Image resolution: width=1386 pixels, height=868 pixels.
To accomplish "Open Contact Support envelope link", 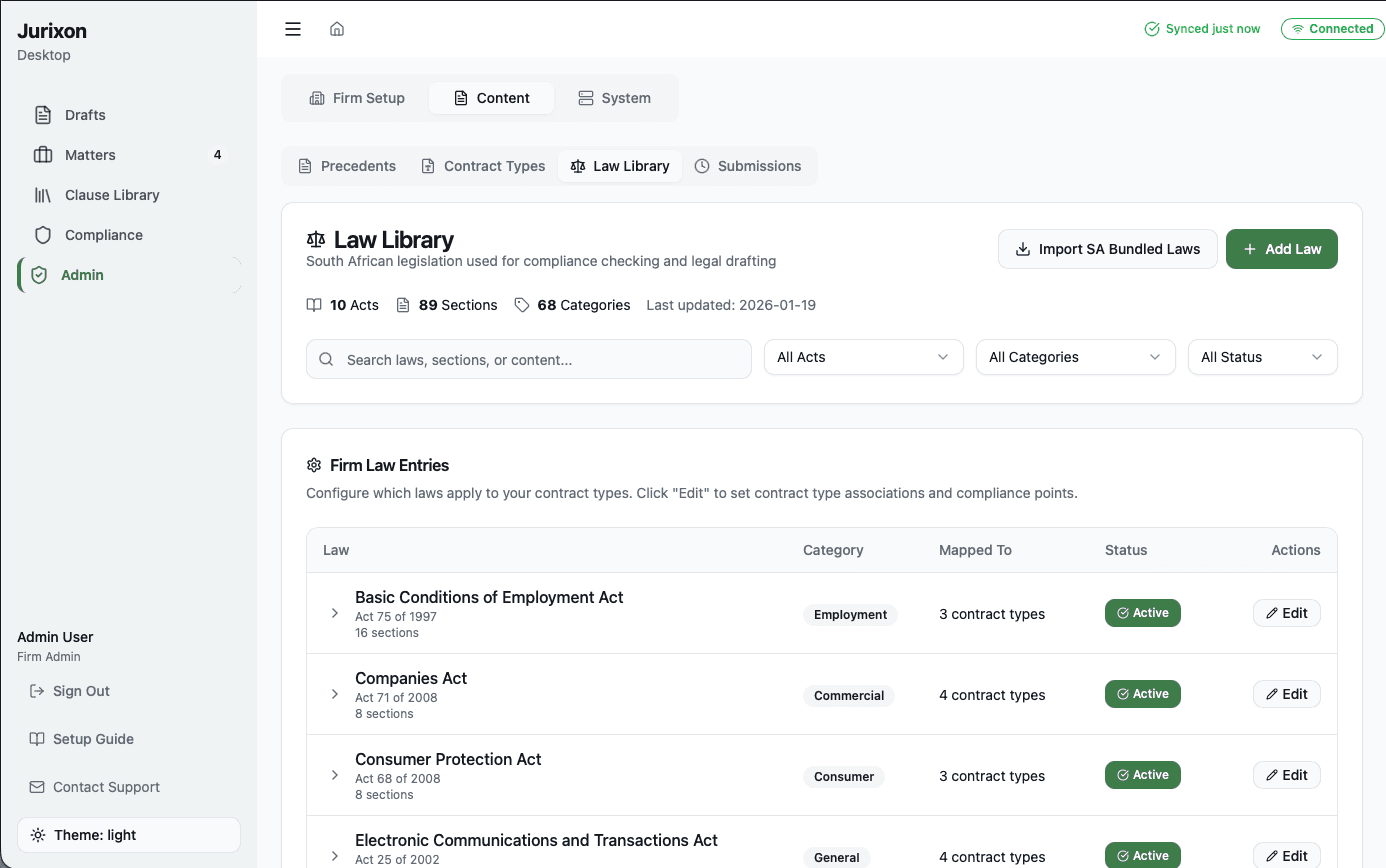I will tap(37, 787).
